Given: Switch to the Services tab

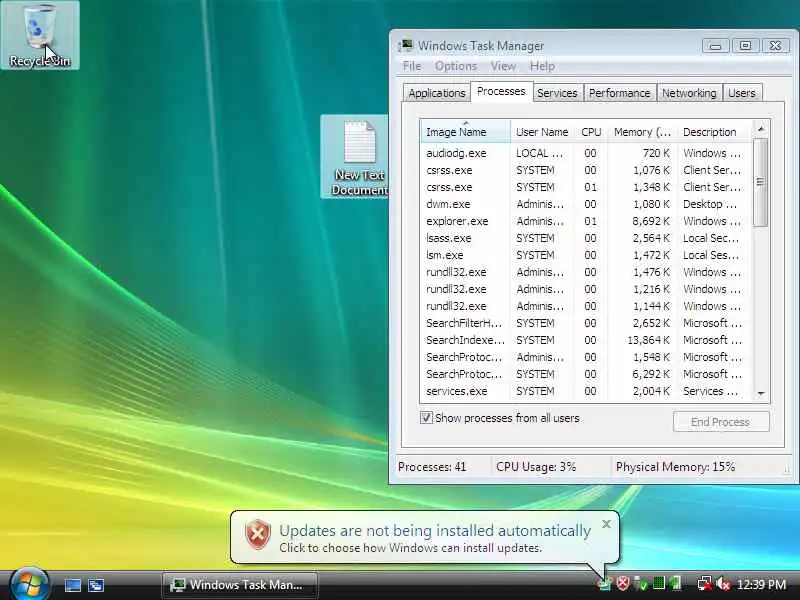Looking at the screenshot, I should [x=557, y=93].
